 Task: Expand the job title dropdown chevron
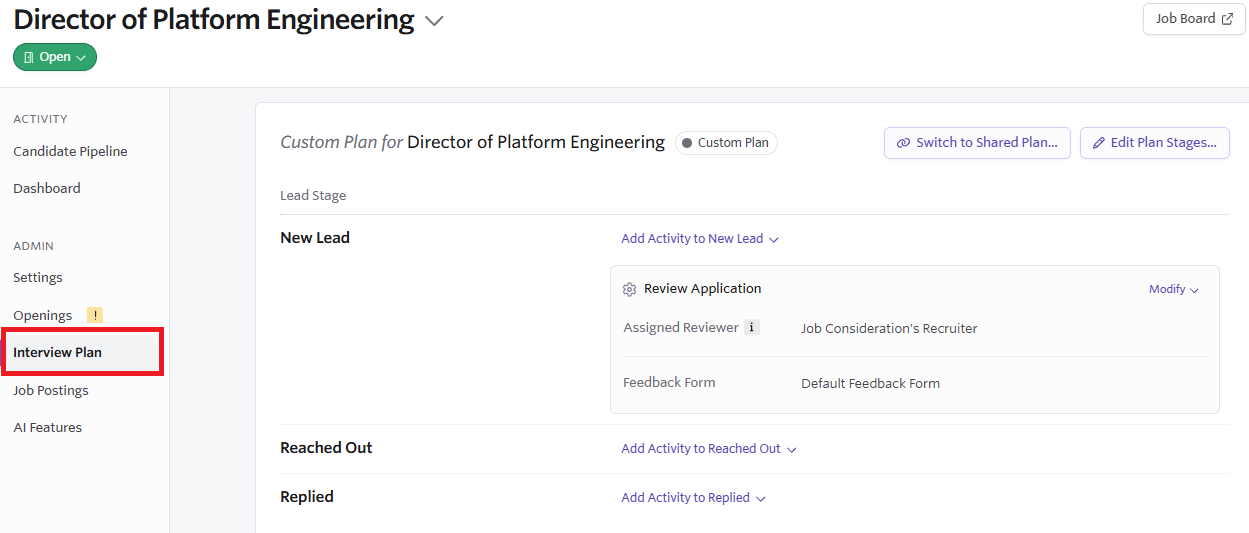click(434, 21)
